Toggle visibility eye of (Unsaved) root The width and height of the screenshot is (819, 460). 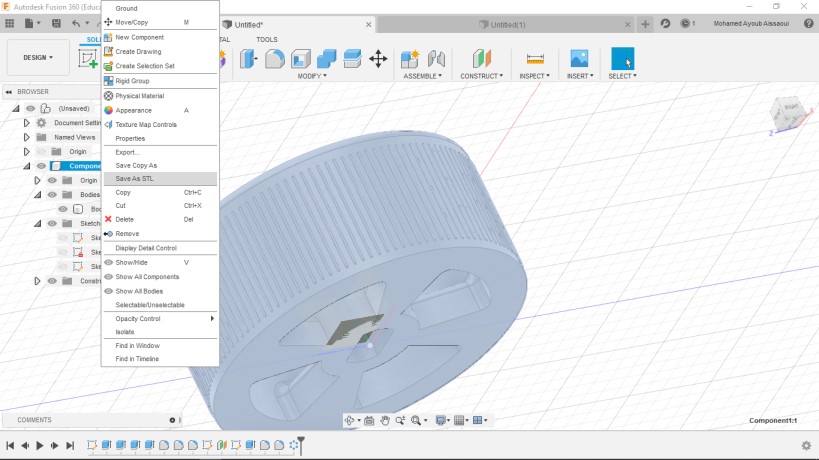30,109
